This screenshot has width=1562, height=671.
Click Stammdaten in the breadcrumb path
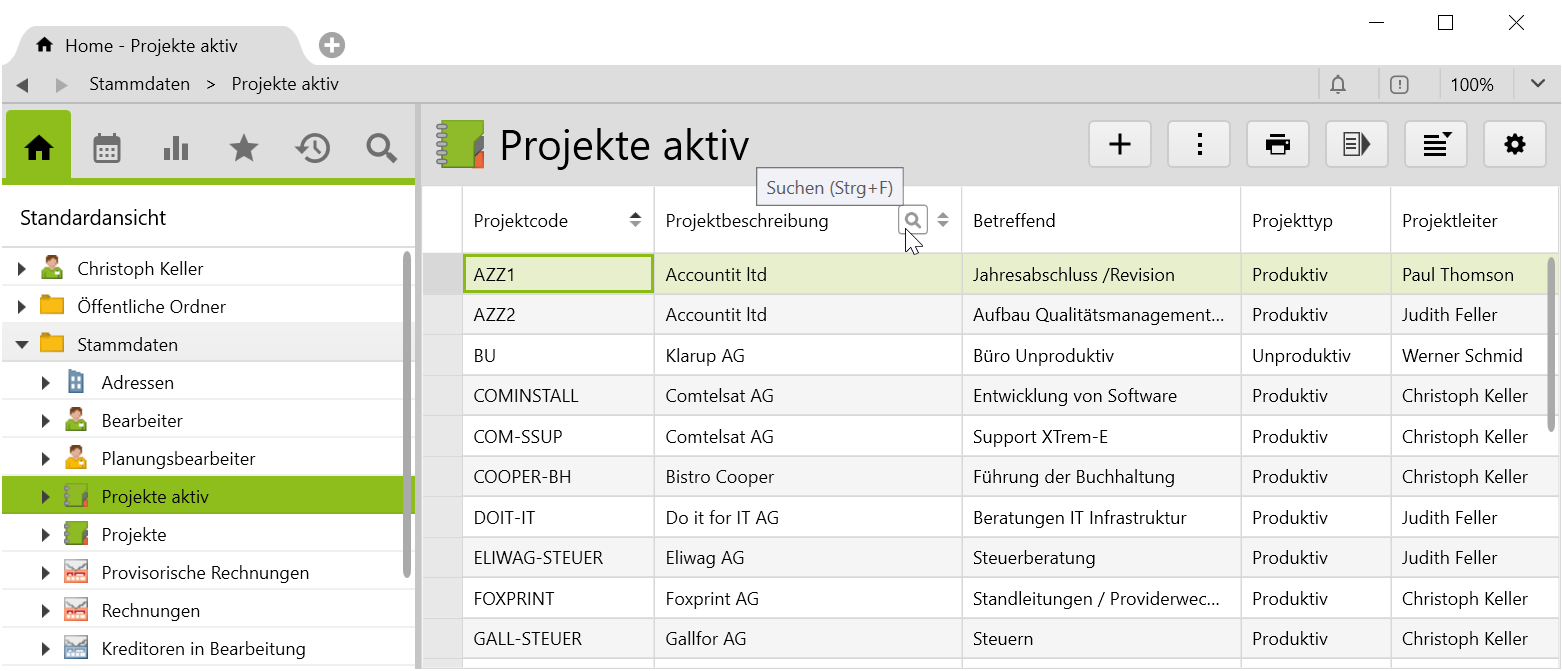coord(139,84)
